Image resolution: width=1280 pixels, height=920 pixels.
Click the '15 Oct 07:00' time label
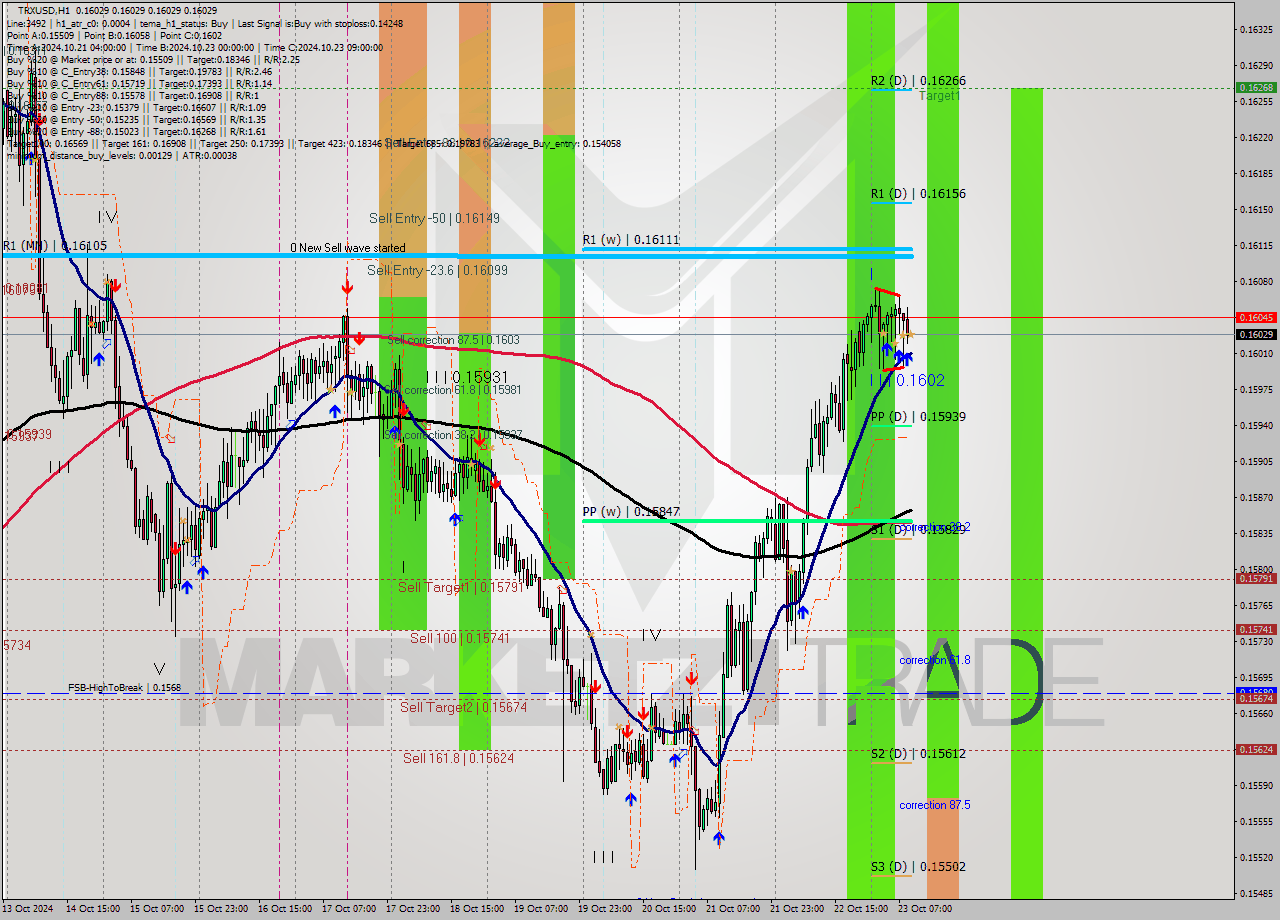tap(158, 909)
